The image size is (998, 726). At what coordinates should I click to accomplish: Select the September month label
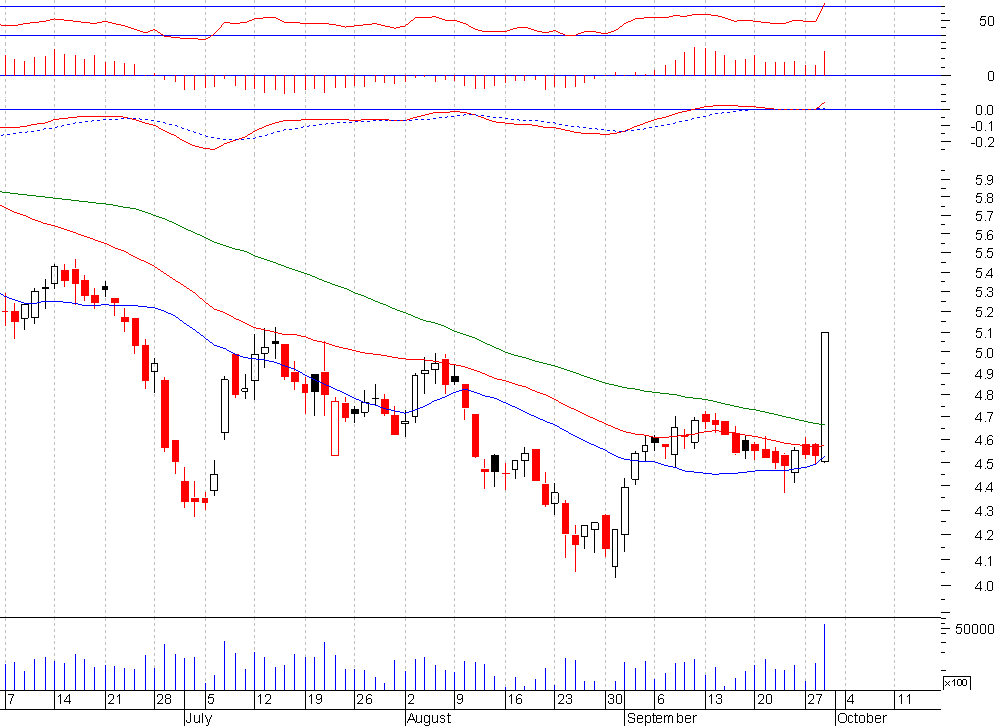click(662, 718)
